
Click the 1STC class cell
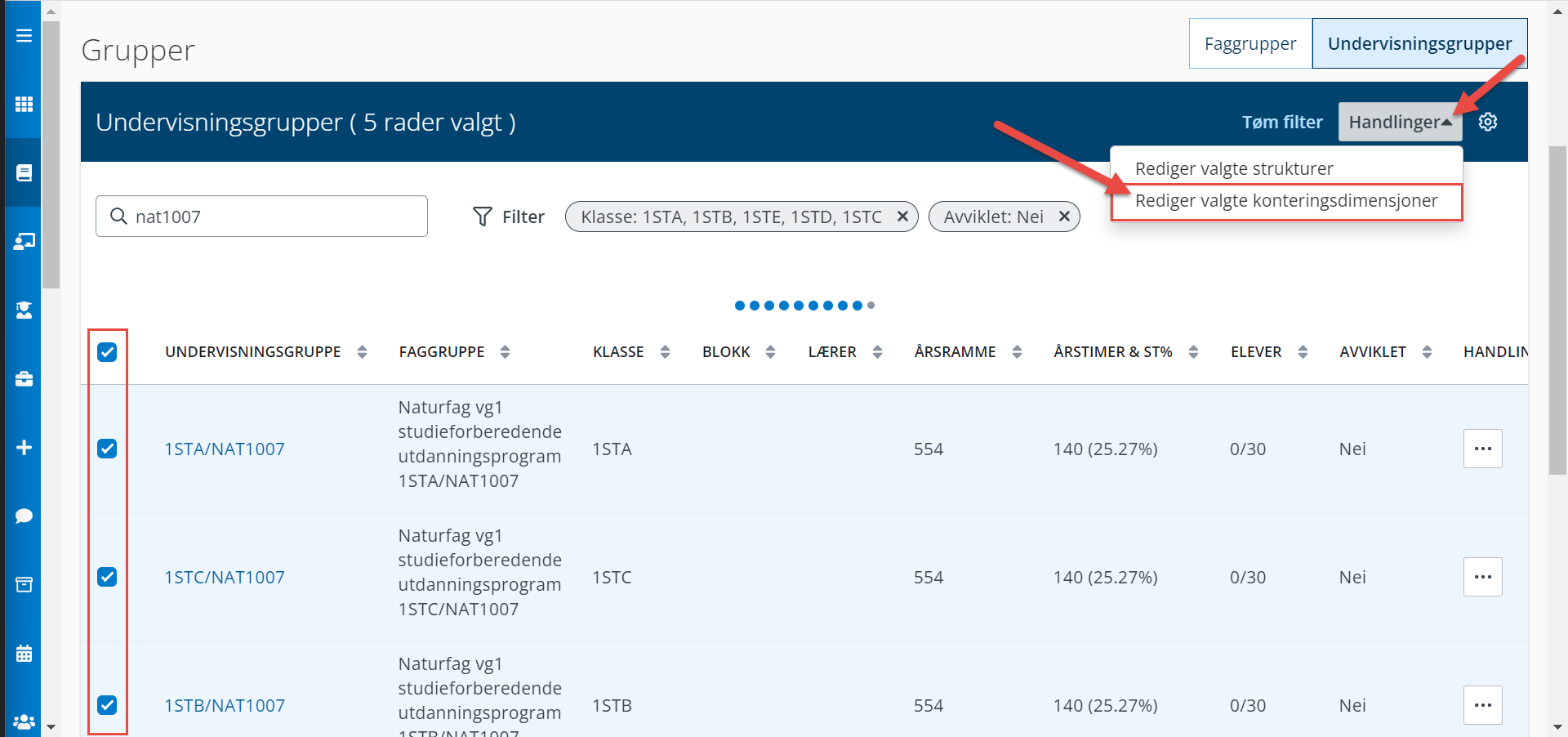(612, 577)
